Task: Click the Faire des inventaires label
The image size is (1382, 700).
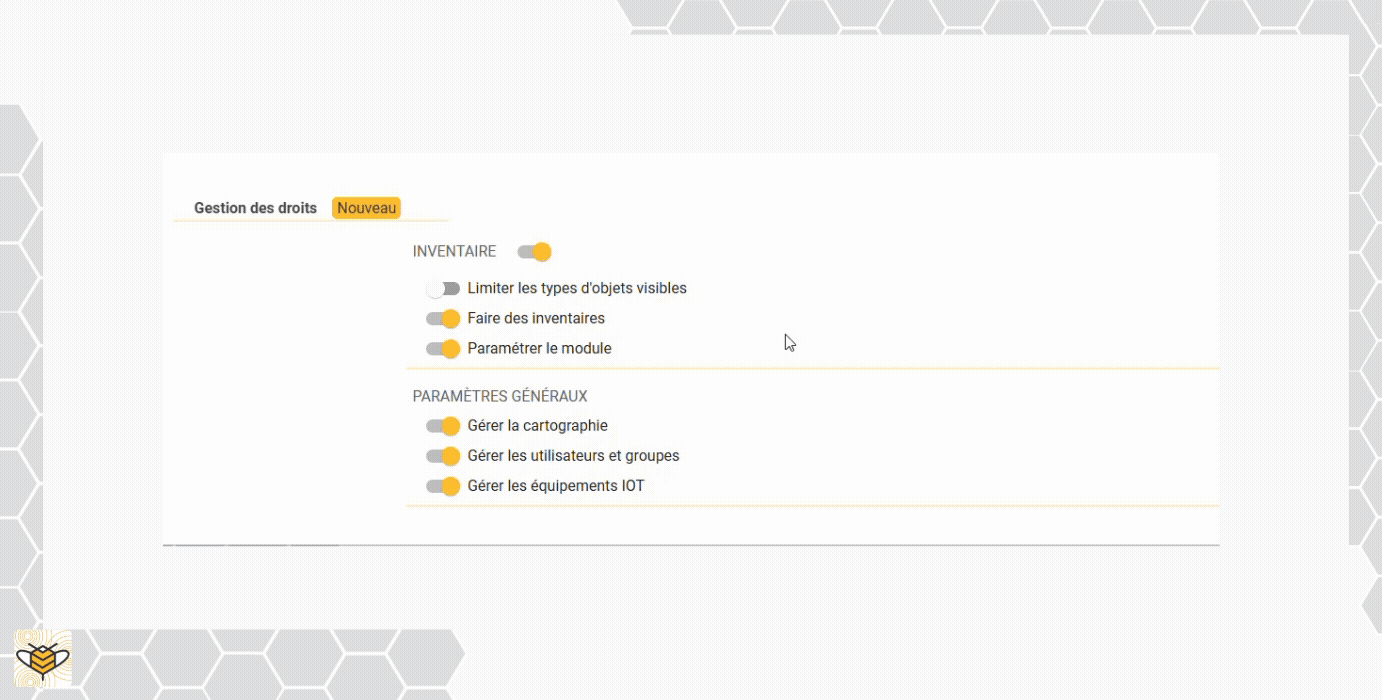Action: point(536,318)
